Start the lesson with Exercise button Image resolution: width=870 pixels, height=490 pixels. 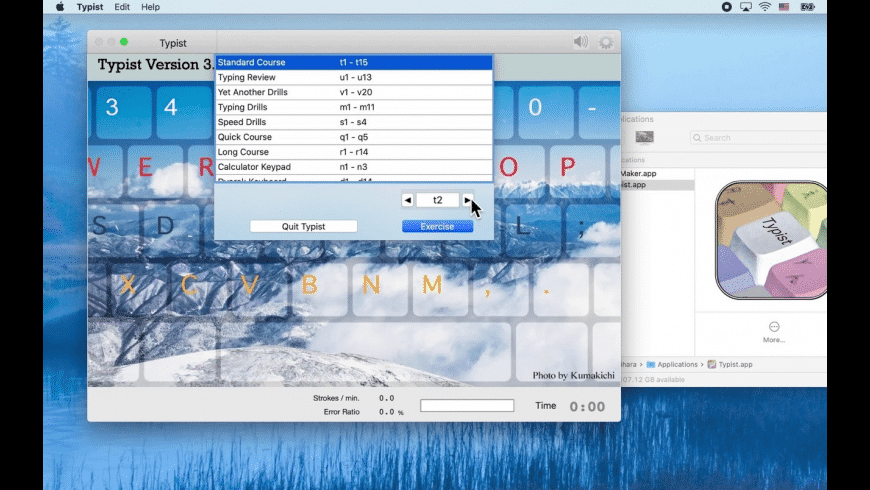point(437,226)
